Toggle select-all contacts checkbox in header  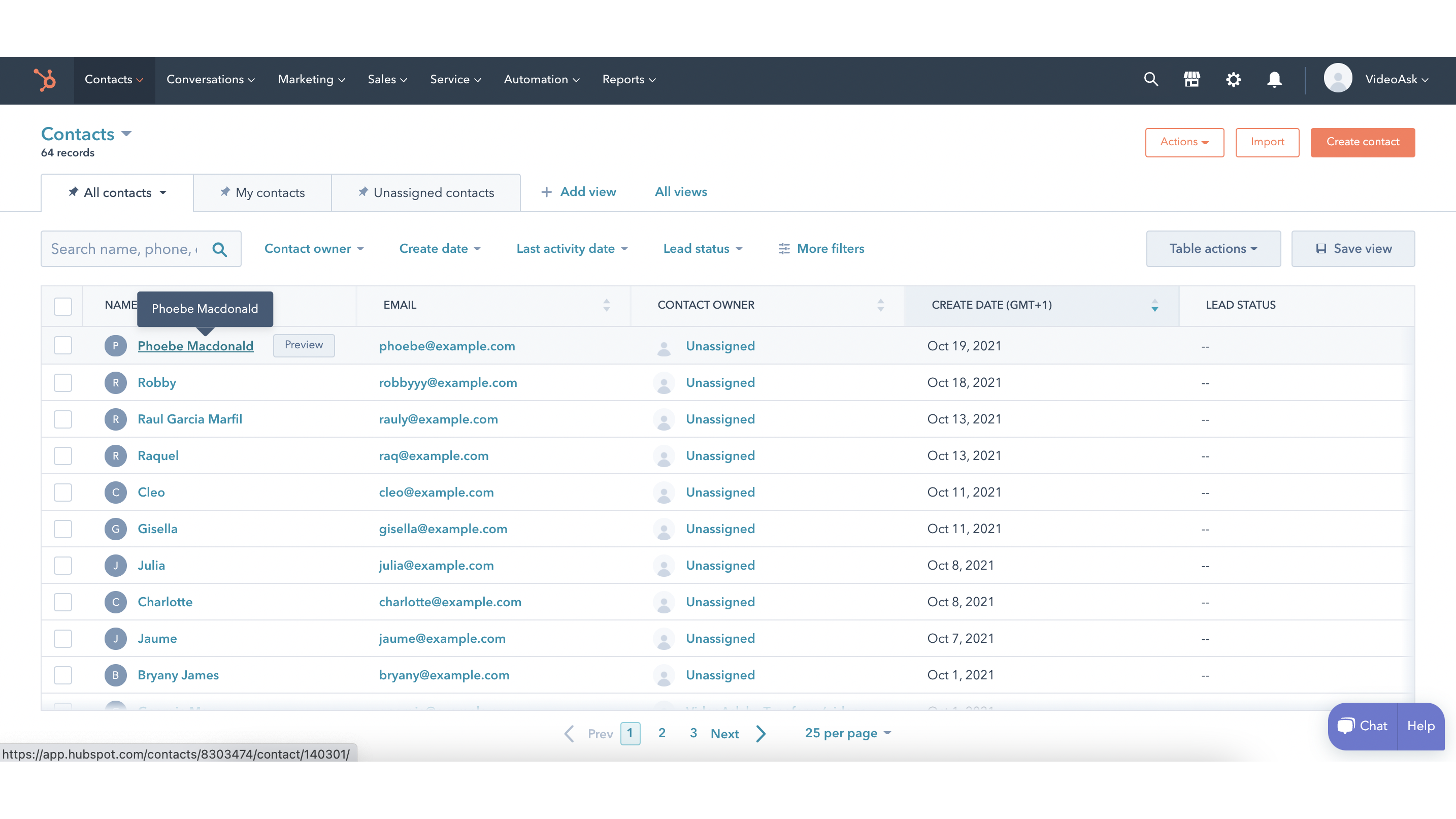[x=63, y=306]
